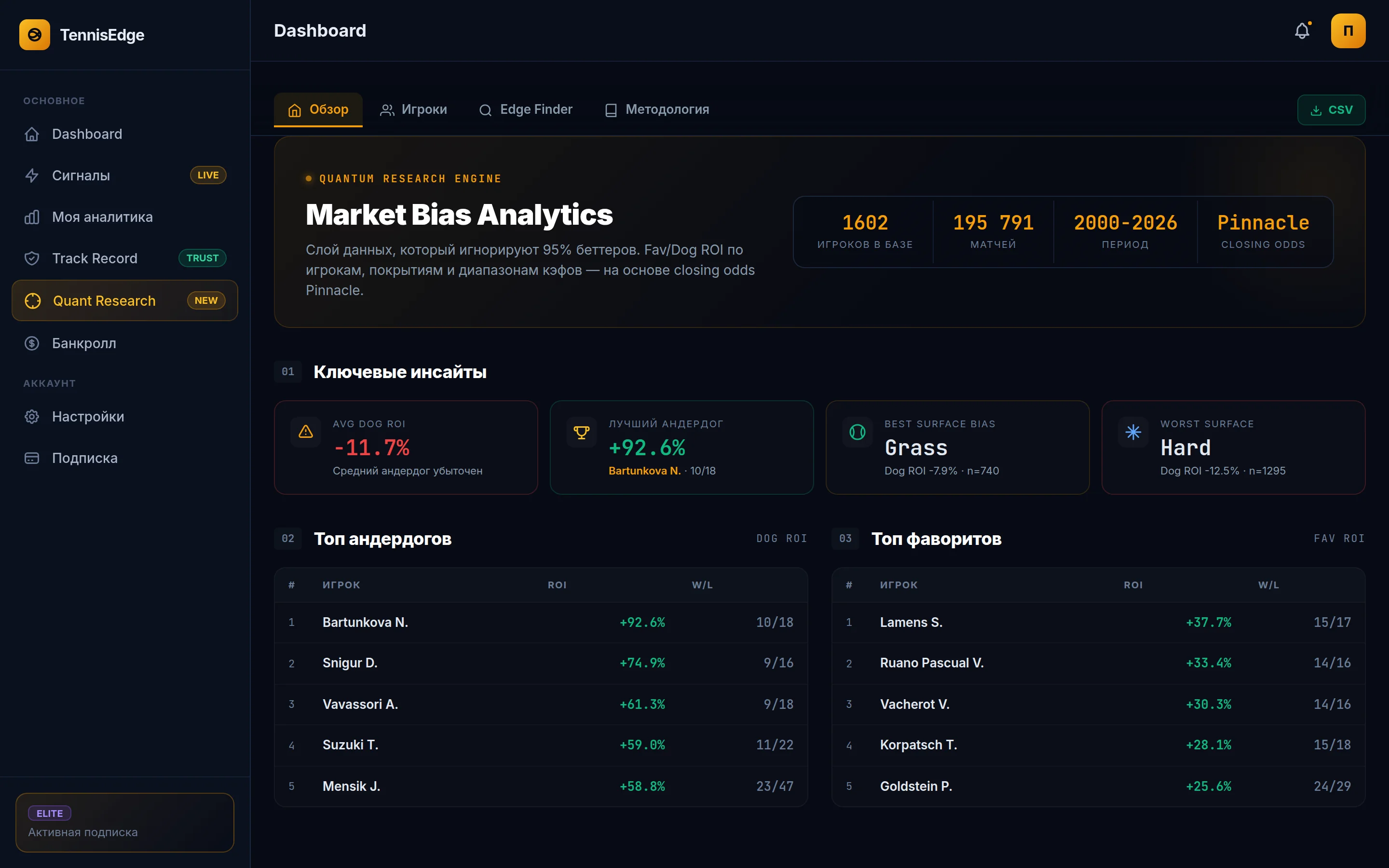The width and height of the screenshot is (1389, 868).
Task: Click the 24/29 W/L value for Goldstein P.
Action: coord(1332,787)
